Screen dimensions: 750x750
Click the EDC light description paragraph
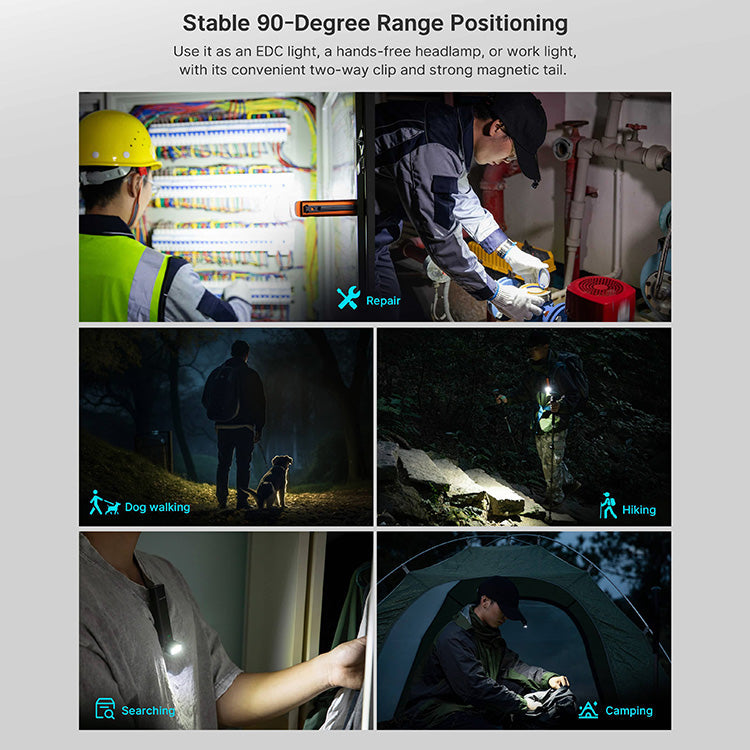tap(375, 60)
